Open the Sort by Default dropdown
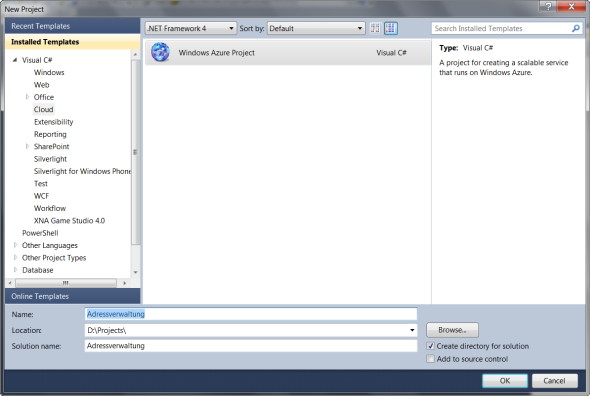The width and height of the screenshot is (590, 396). (316, 28)
